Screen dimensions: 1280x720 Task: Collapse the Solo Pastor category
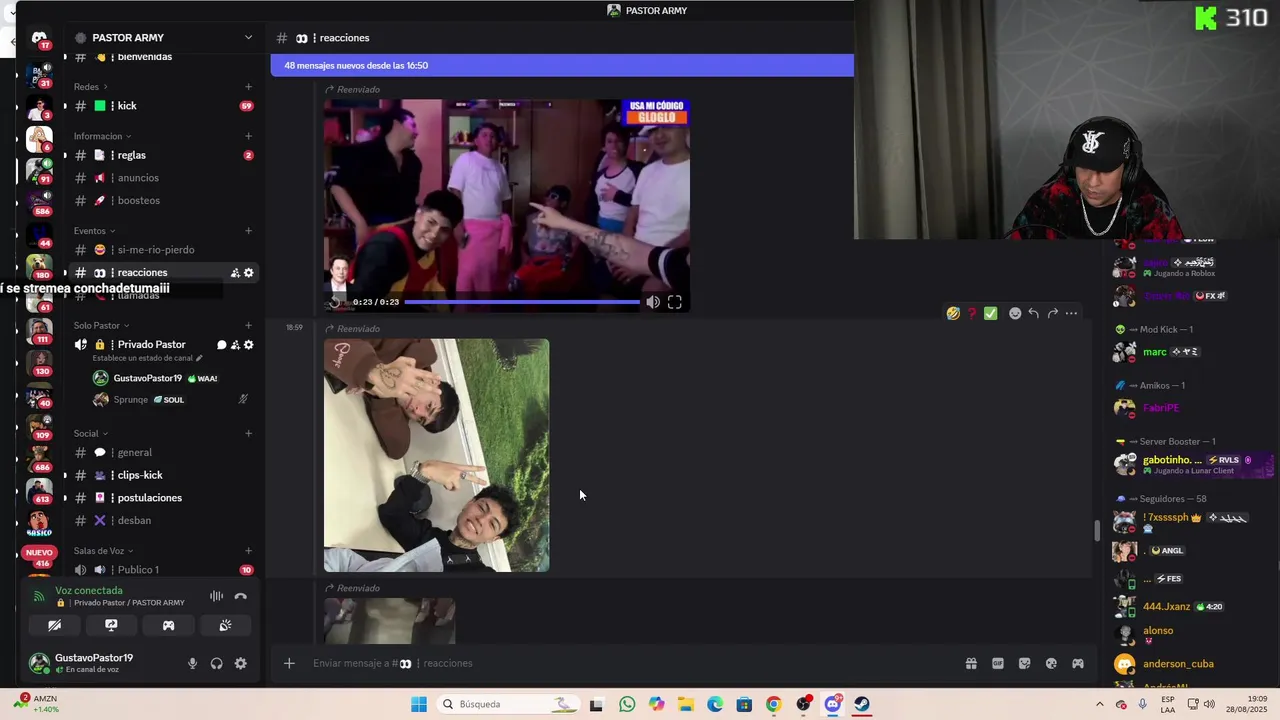101,325
